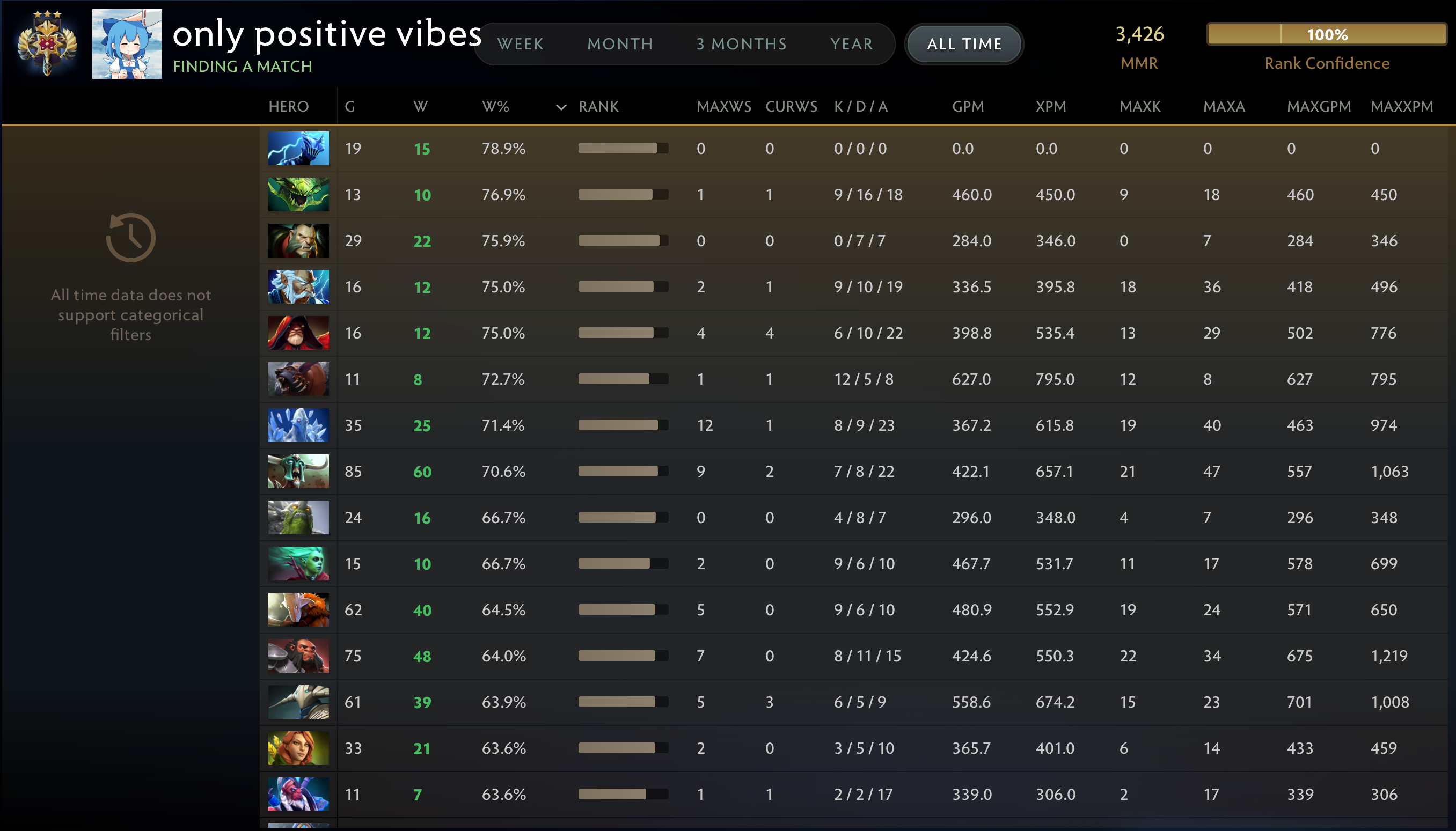Click the FINDING A MATCH status text
This screenshot has width=1456, height=831.
(243, 67)
